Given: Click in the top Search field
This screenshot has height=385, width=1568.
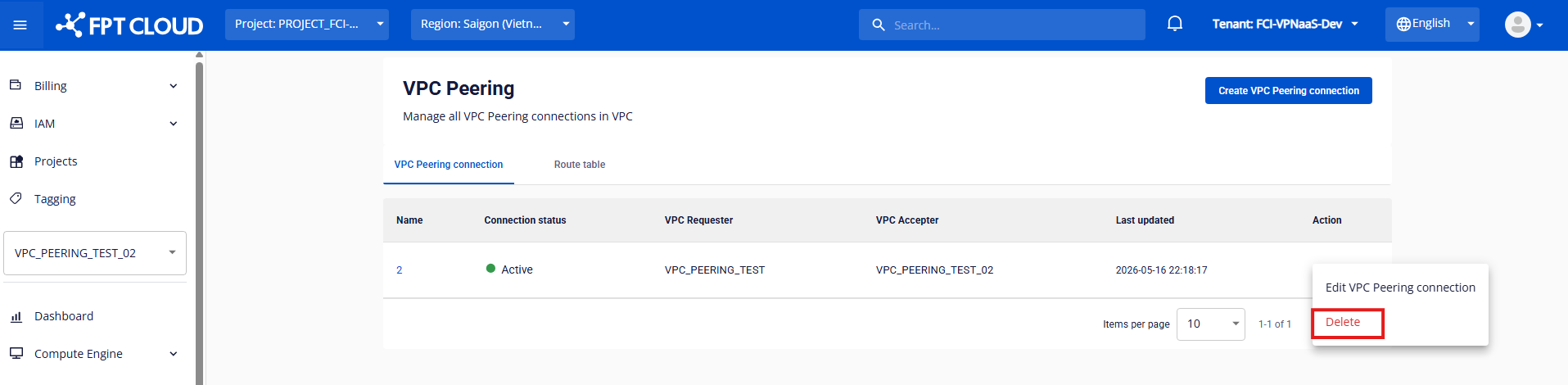Looking at the screenshot, I should coord(1002,25).
